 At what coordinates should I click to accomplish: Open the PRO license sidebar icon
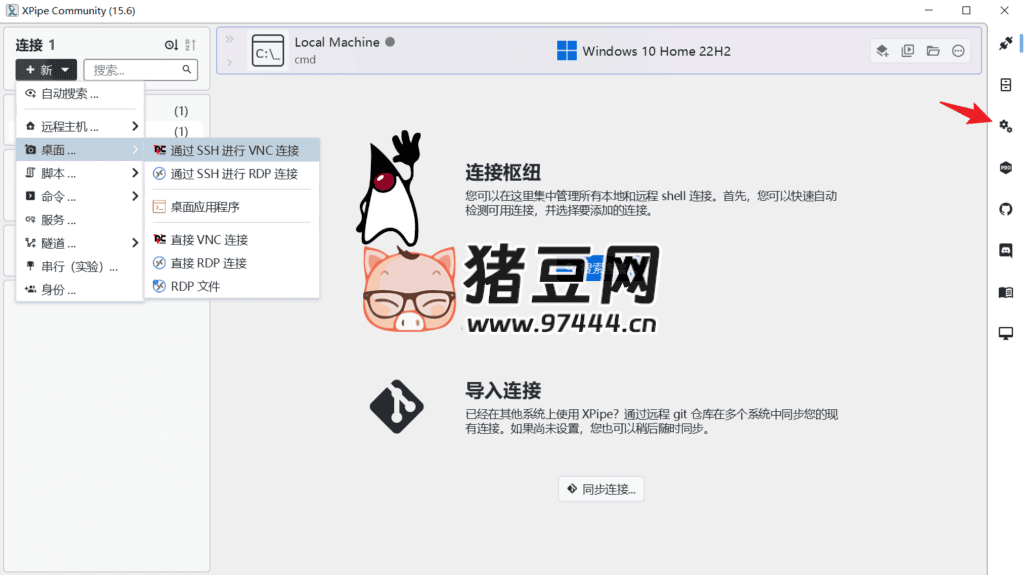[x=1006, y=168]
